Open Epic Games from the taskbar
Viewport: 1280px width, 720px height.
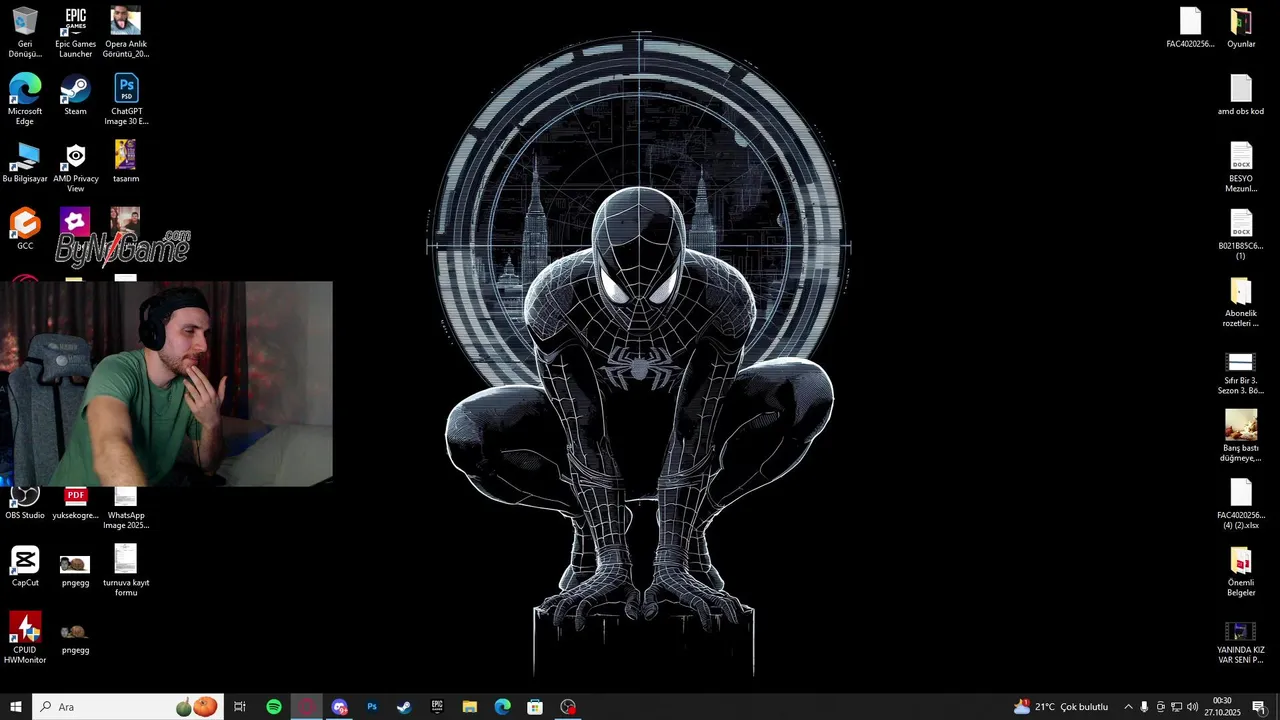click(437, 707)
